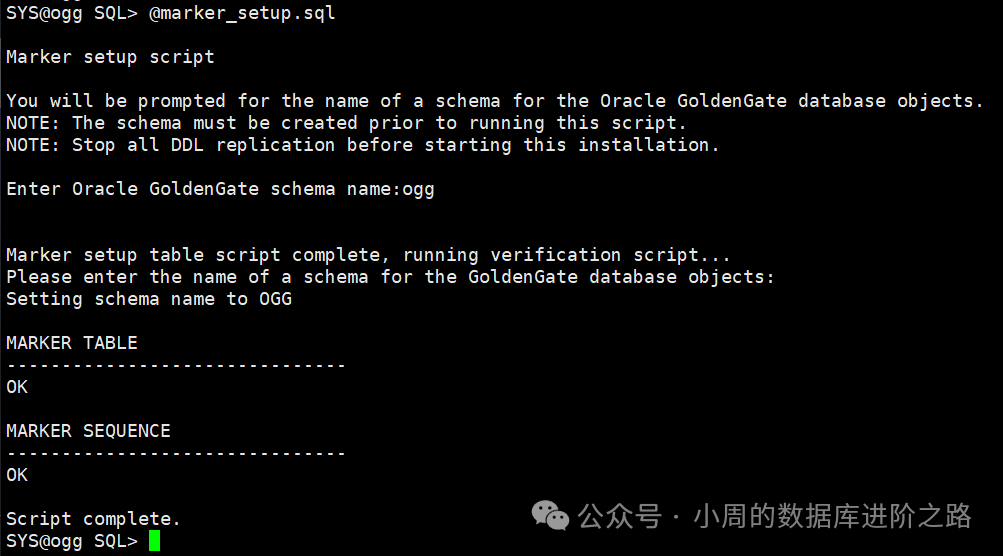Click the 'MARKER SEQUENCE' column header
1003x556 pixels.
coord(88,431)
